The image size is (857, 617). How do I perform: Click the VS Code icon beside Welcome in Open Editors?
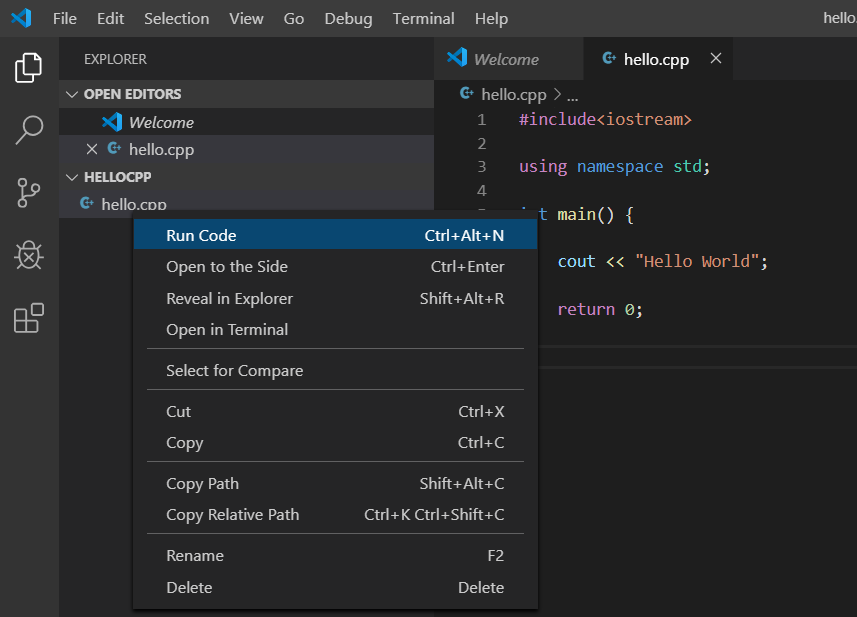point(112,122)
